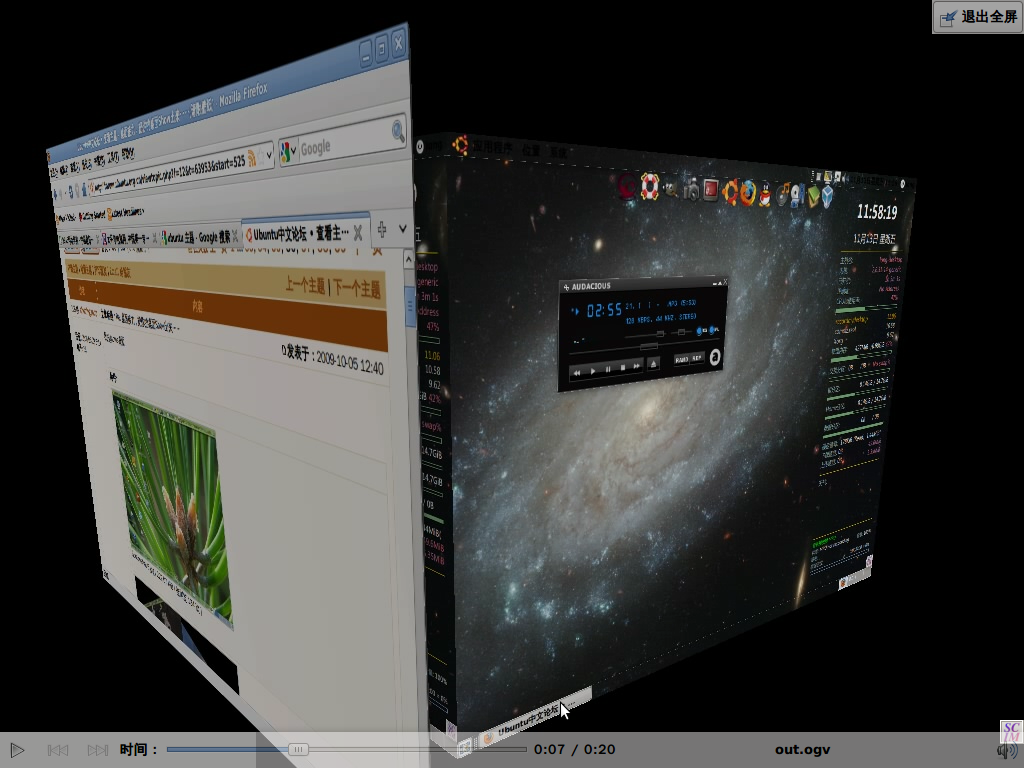
Task: Pause playback in Audacious
Action: tap(608, 370)
